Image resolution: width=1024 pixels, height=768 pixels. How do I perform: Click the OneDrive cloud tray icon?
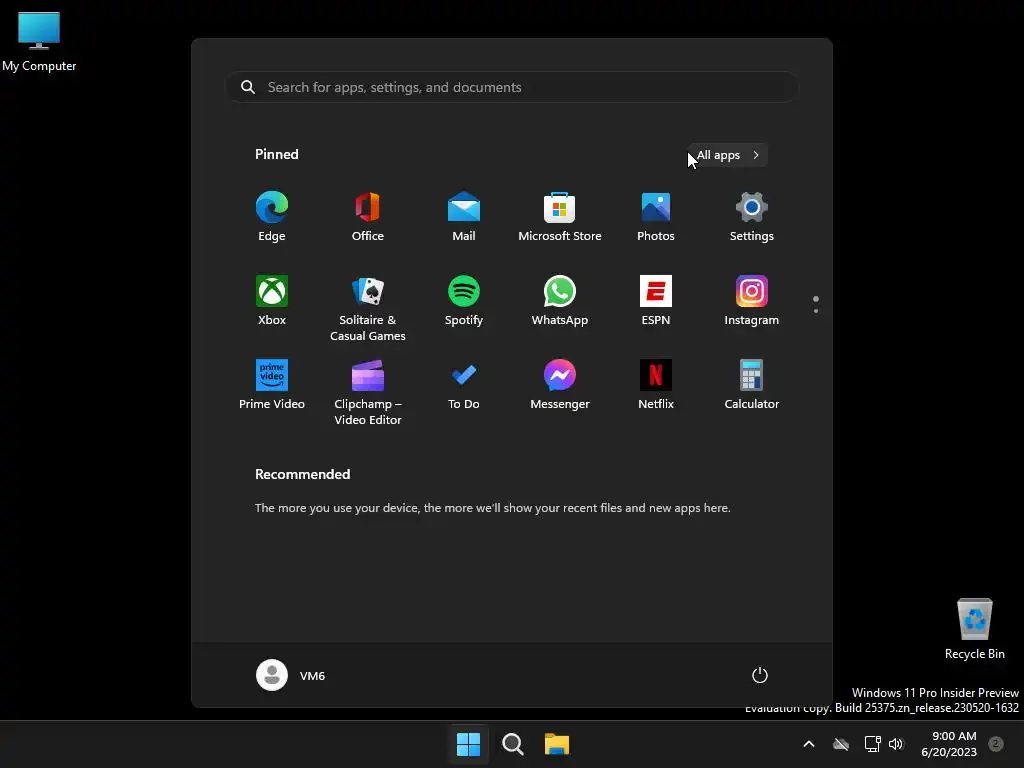[841, 744]
